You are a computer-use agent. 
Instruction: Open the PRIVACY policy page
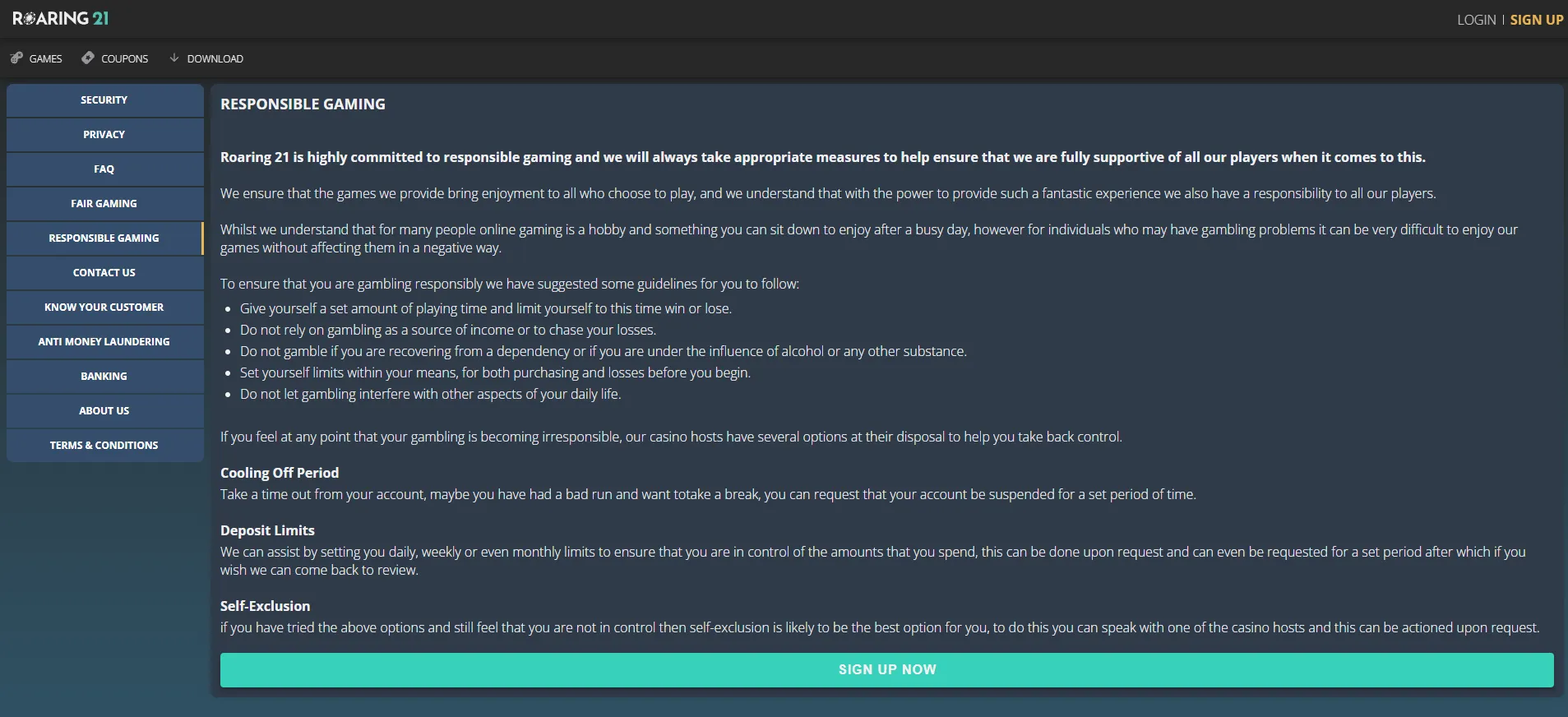tap(104, 134)
